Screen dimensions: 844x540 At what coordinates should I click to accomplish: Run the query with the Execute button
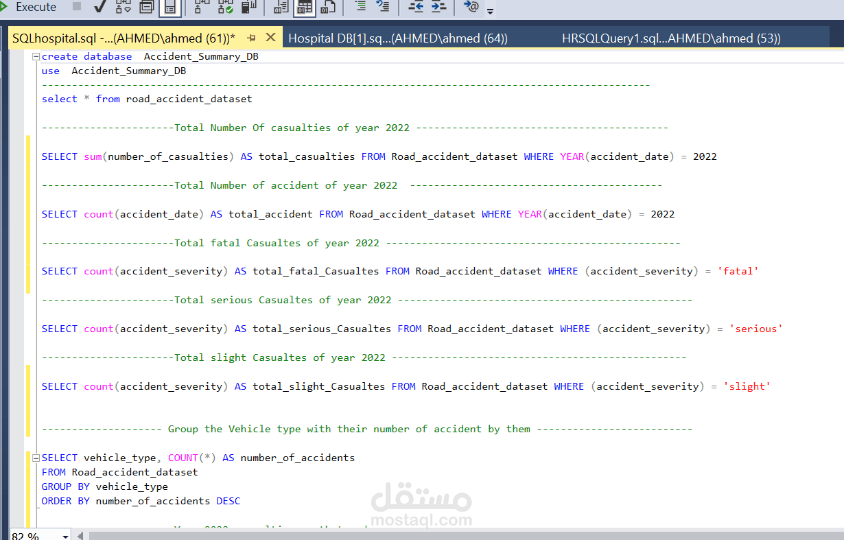pos(28,7)
